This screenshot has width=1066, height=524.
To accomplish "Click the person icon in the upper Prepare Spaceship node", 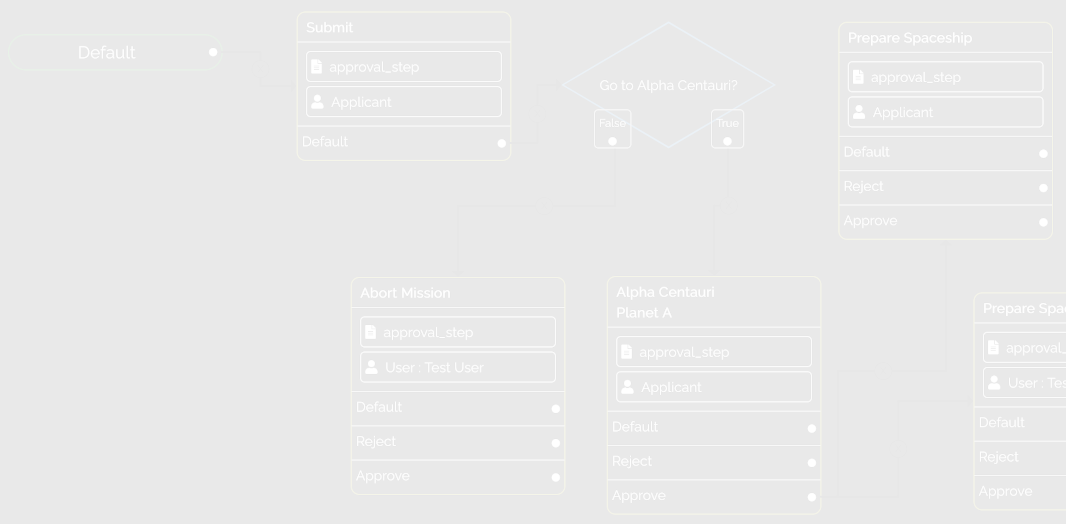I will coord(859,112).
